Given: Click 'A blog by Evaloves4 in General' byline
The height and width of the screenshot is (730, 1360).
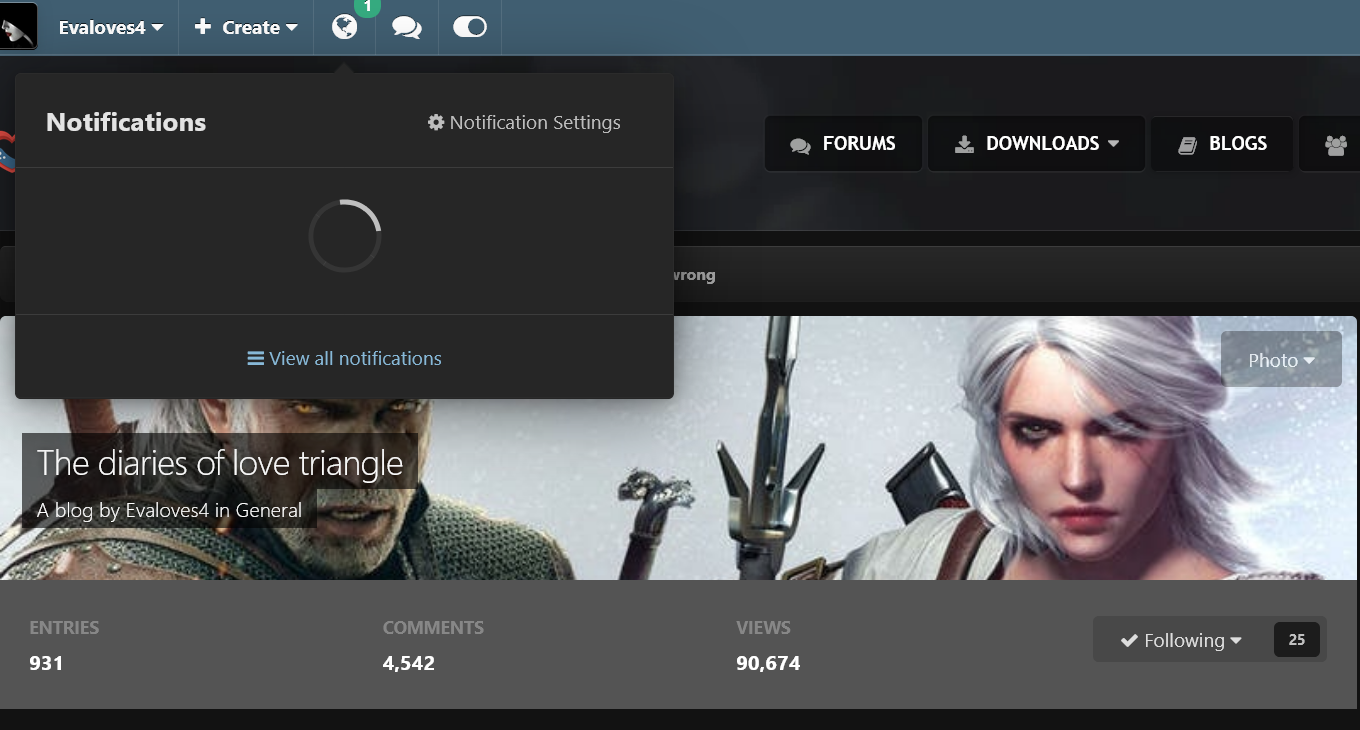Looking at the screenshot, I should (169, 510).
